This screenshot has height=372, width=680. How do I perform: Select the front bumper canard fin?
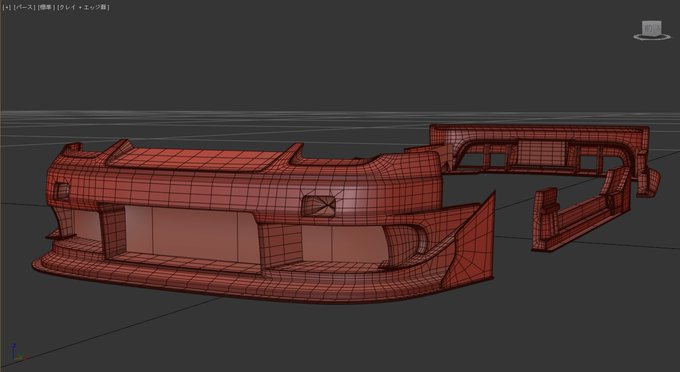coord(475,243)
